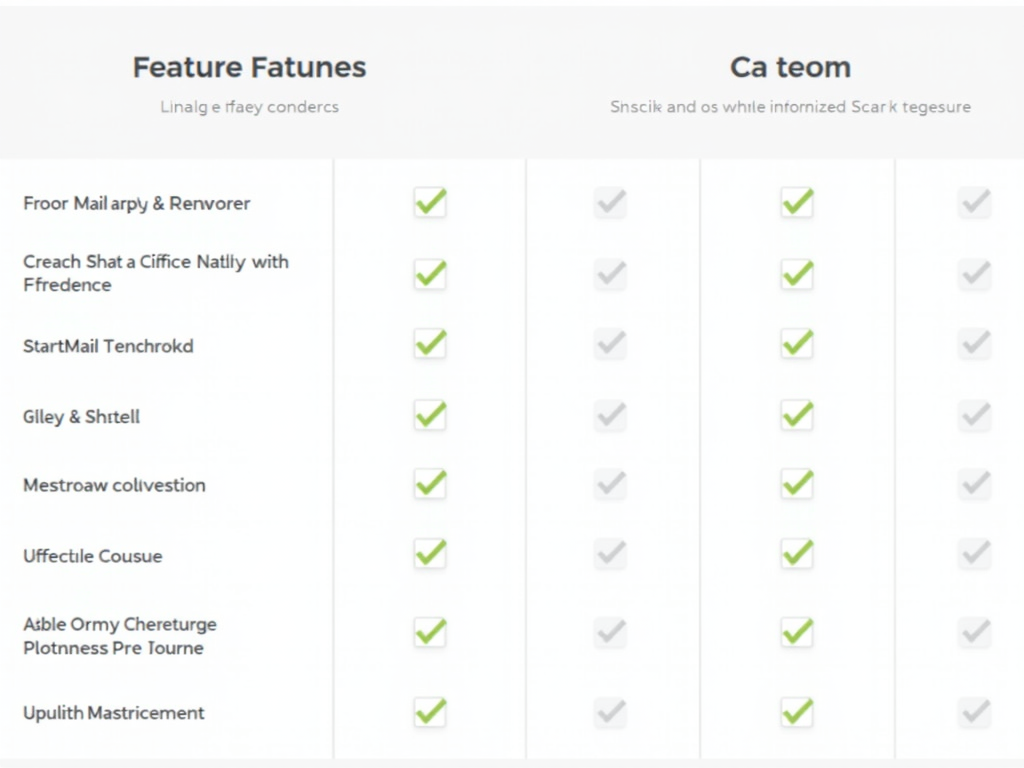This screenshot has height=768, width=1024.
Task: Click the Froor Mail arply & Renvorer label
Action: (137, 204)
